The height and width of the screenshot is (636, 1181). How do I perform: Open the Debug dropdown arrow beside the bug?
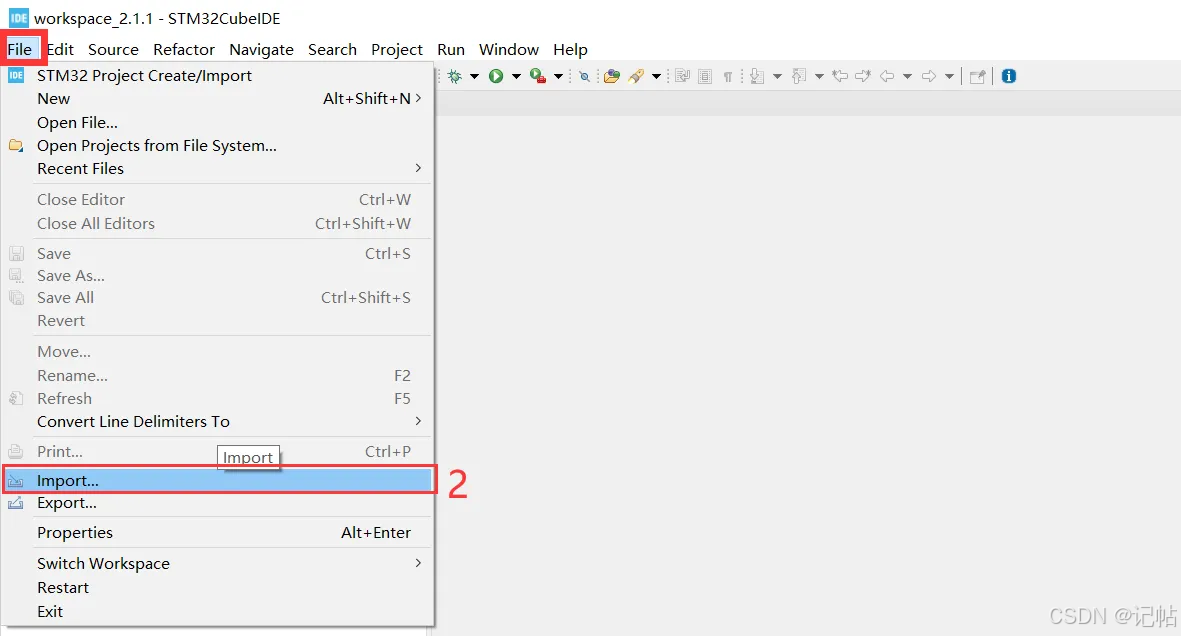tap(475, 76)
